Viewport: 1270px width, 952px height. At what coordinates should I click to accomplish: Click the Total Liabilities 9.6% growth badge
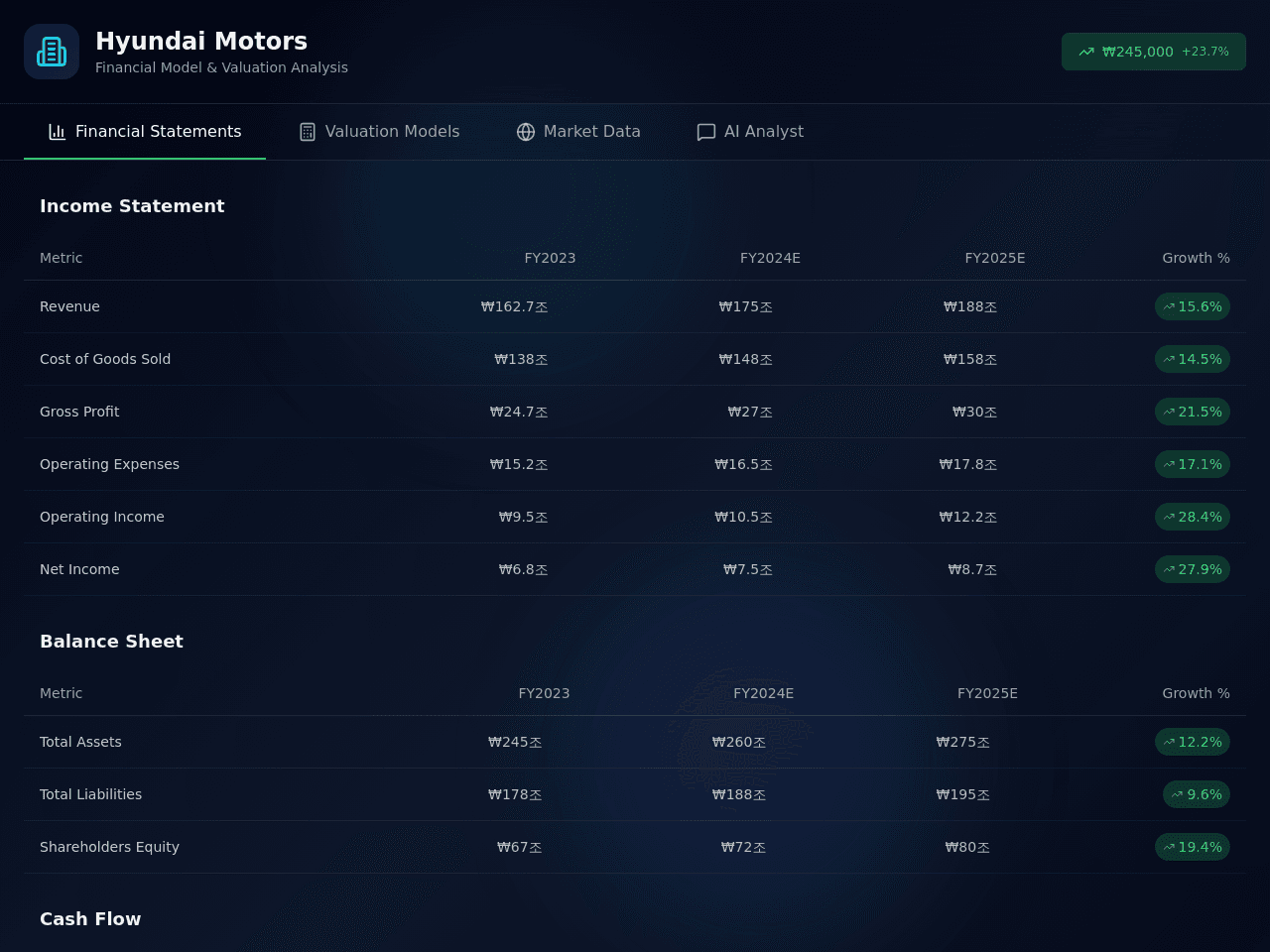[x=1197, y=794]
